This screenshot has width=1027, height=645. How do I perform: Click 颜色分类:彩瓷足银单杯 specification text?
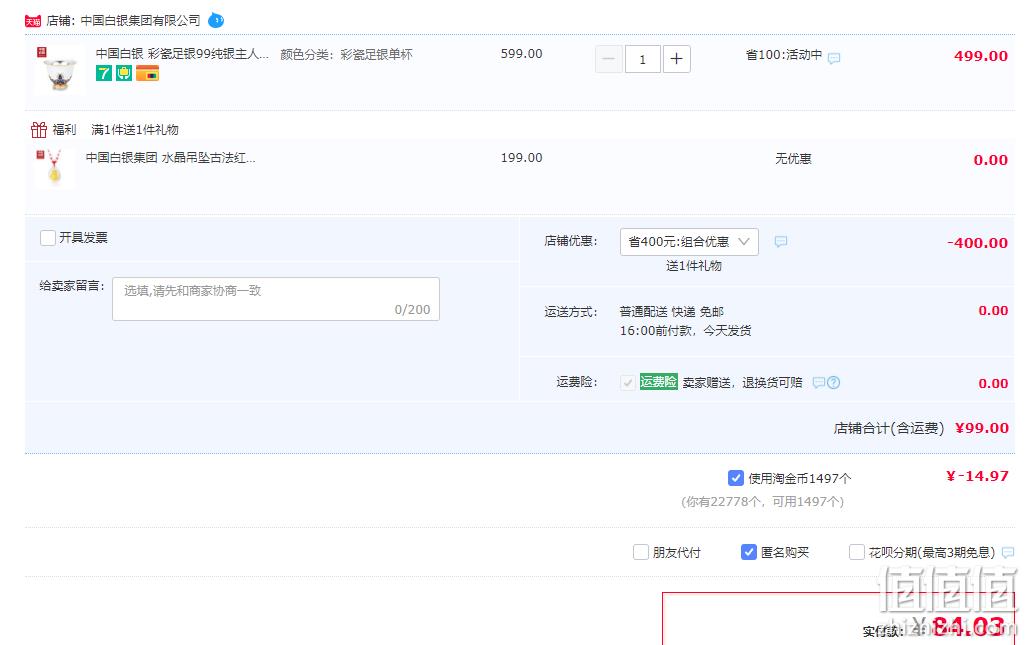click(346, 54)
